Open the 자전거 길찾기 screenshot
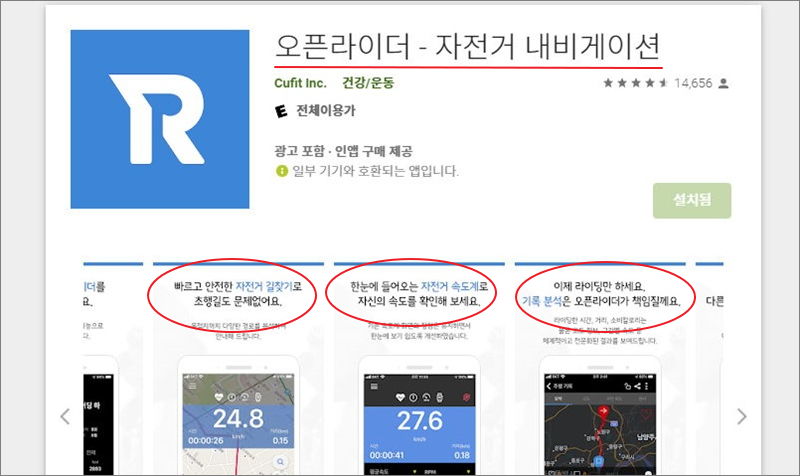The image size is (800, 476). (238, 368)
